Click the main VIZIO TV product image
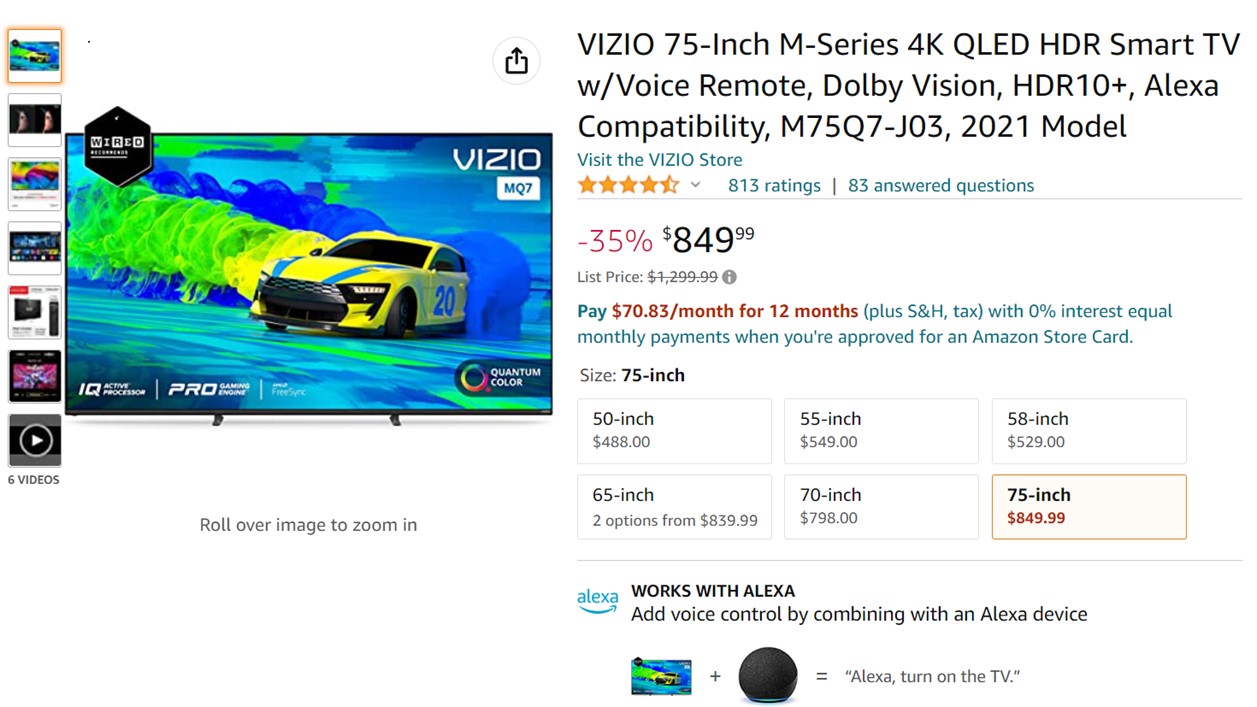Viewport: 1257px width, 707px height. click(x=308, y=270)
